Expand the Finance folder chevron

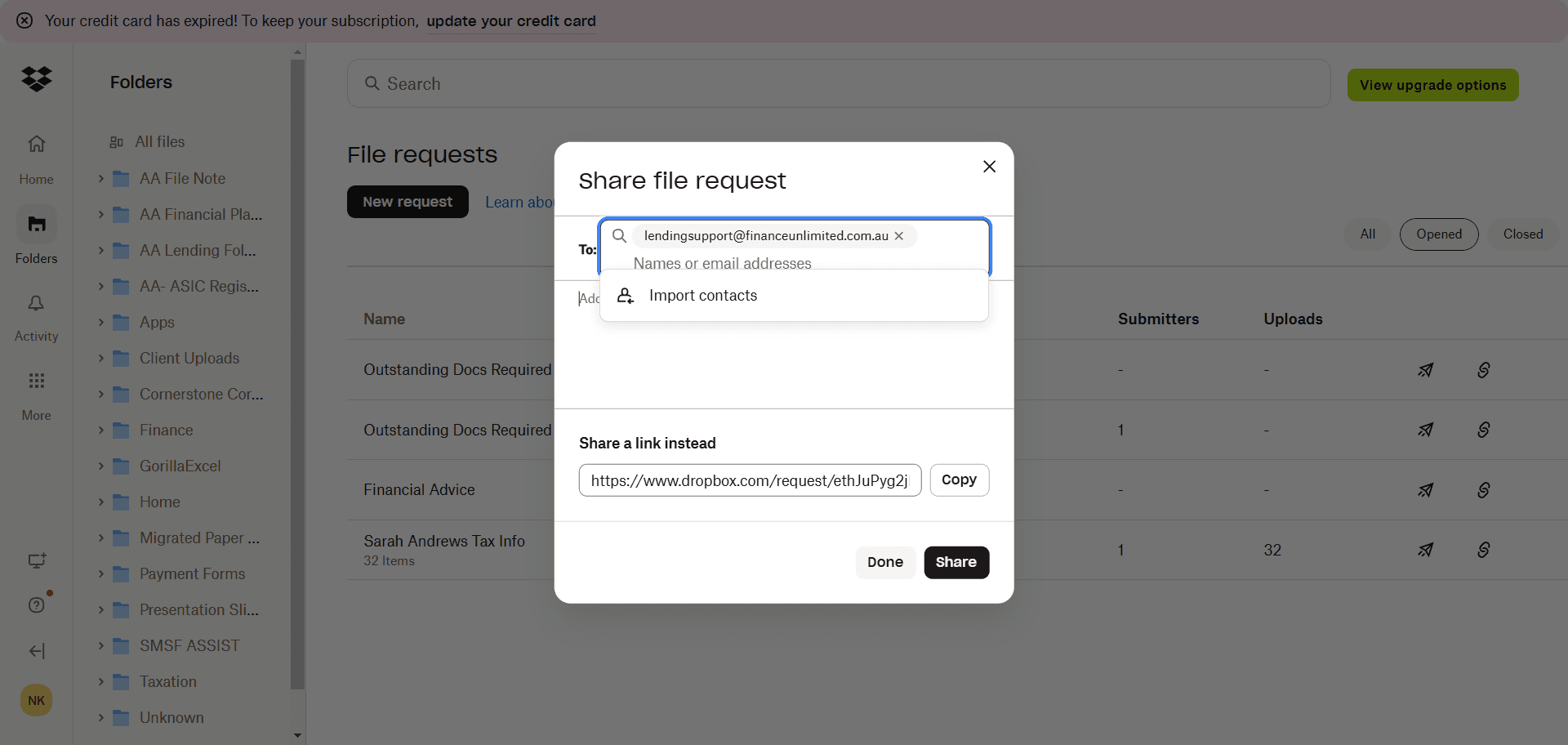pos(101,430)
